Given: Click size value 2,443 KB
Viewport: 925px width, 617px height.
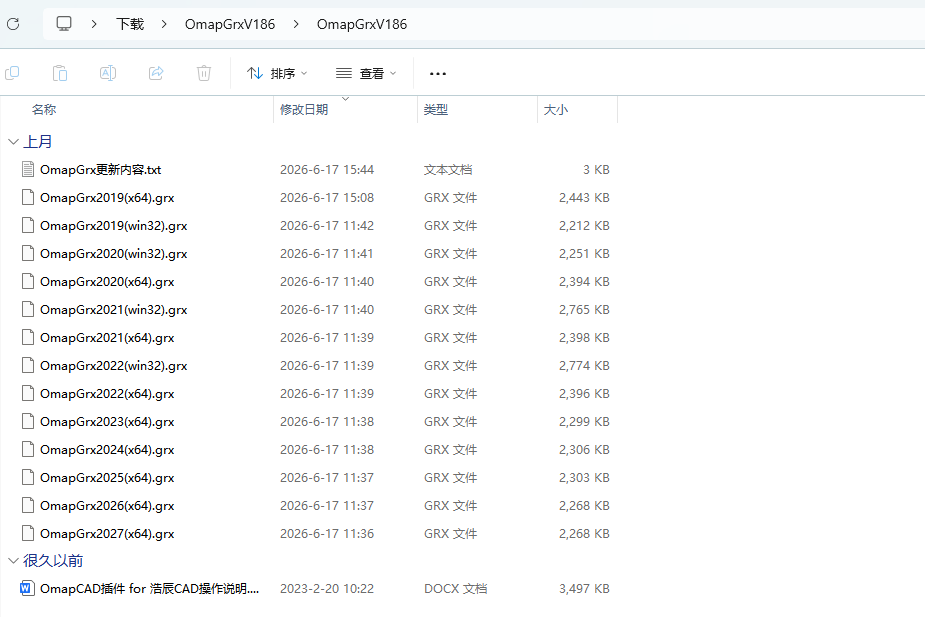Looking at the screenshot, I should (x=584, y=198).
